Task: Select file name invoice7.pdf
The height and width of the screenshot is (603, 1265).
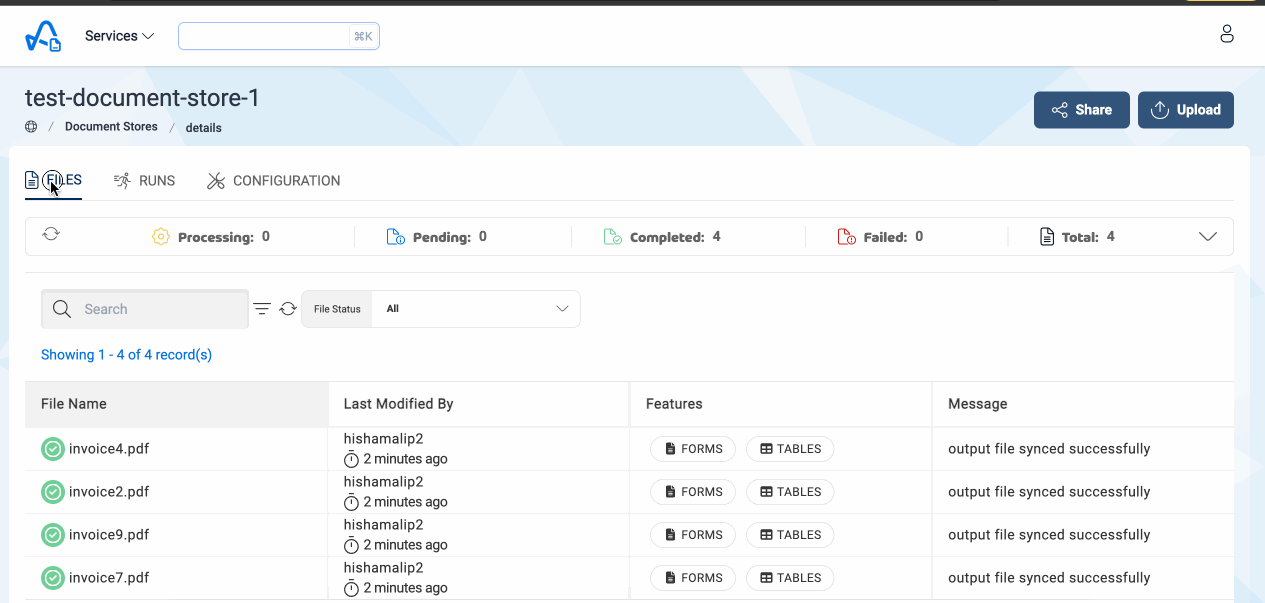Action: pyautogui.click(x=109, y=578)
